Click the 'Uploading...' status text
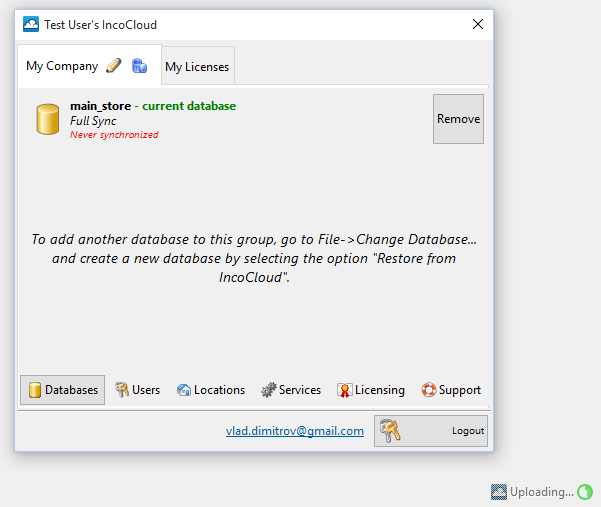The height and width of the screenshot is (507, 601). (542, 492)
